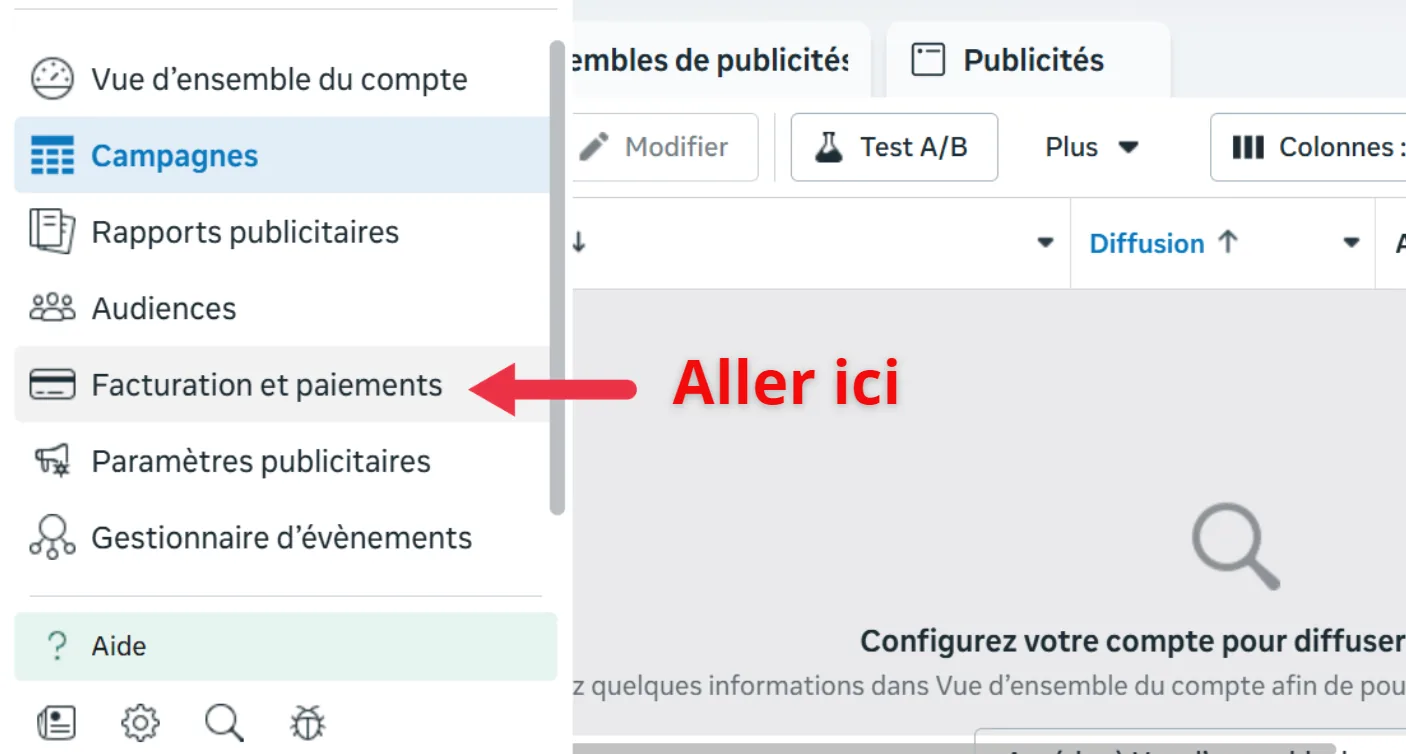
Task: Open updates via the newspaper icon bottom-left
Action: (x=57, y=722)
